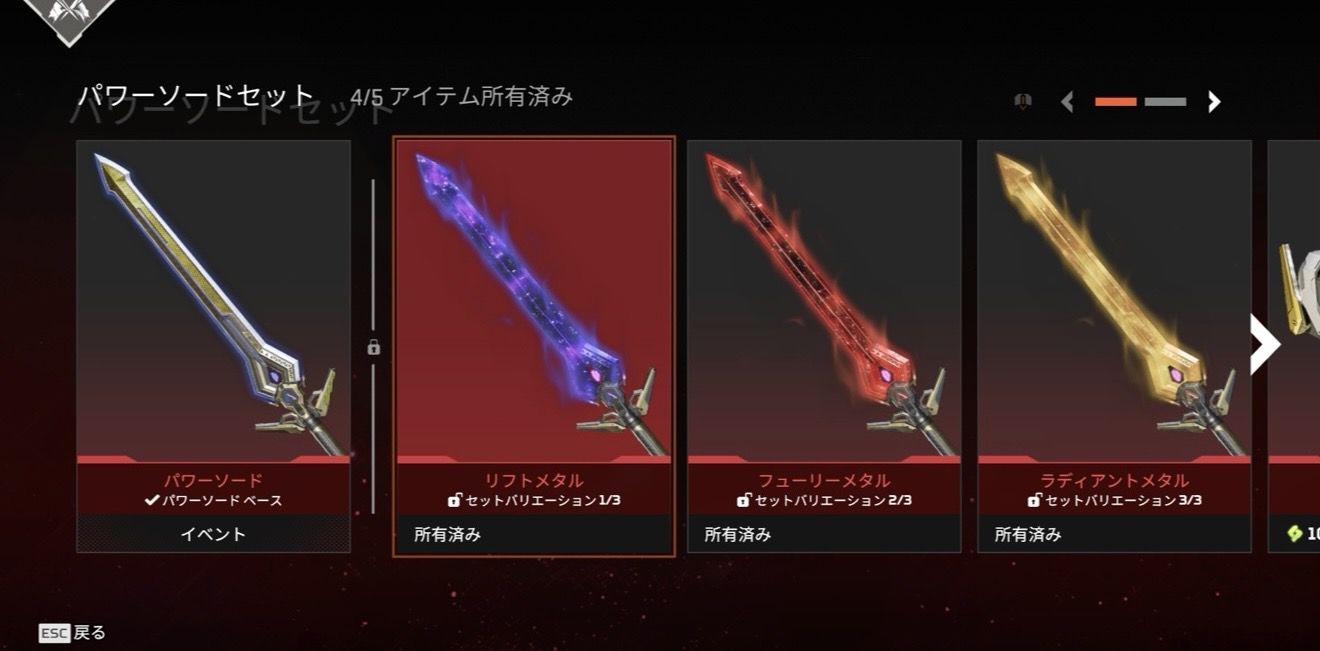Select the red フューリーメタル sword card
1320x651 pixels.
824,346
